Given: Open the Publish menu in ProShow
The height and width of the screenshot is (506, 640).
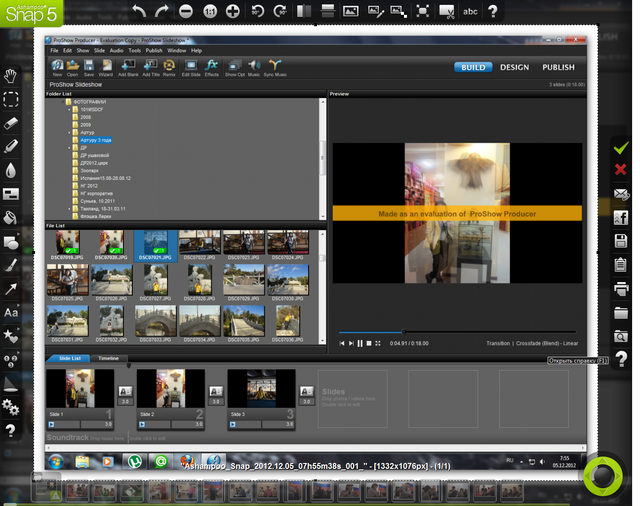Looking at the screenshot, I should tap(154, 51).
